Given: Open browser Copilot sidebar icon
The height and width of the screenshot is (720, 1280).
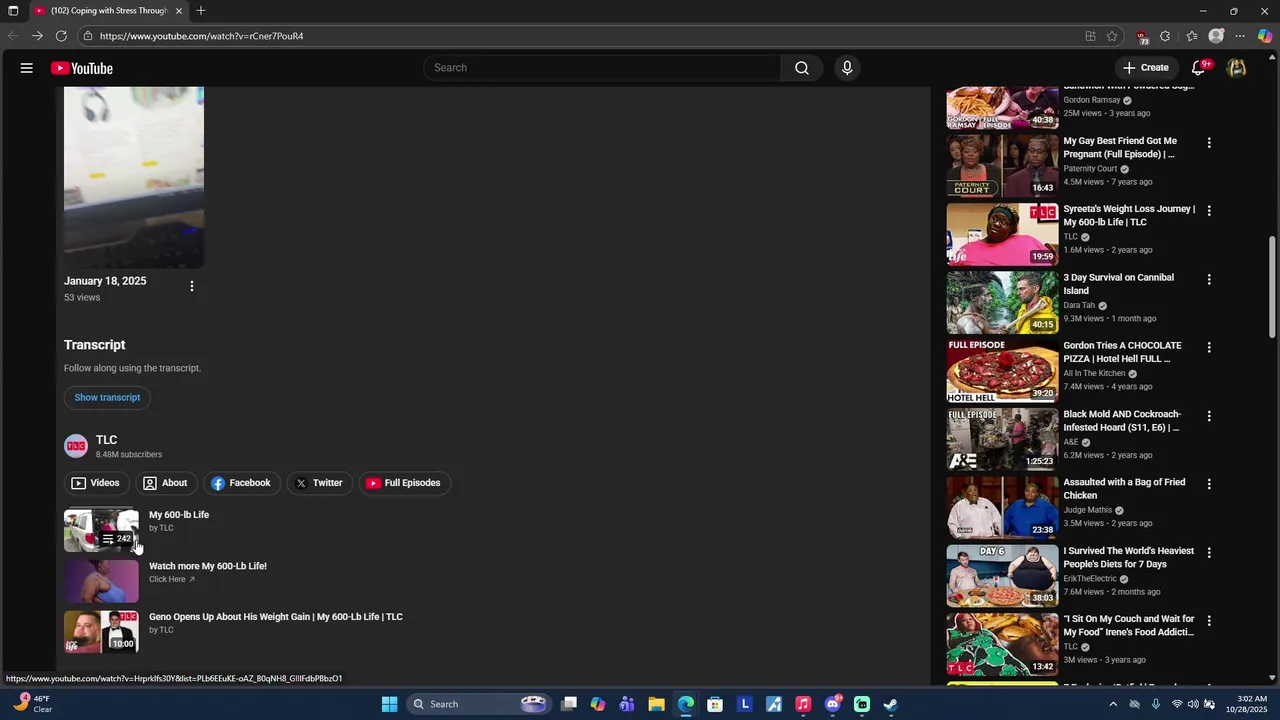Looking at the screenshot, I should tap(1265, 36).
